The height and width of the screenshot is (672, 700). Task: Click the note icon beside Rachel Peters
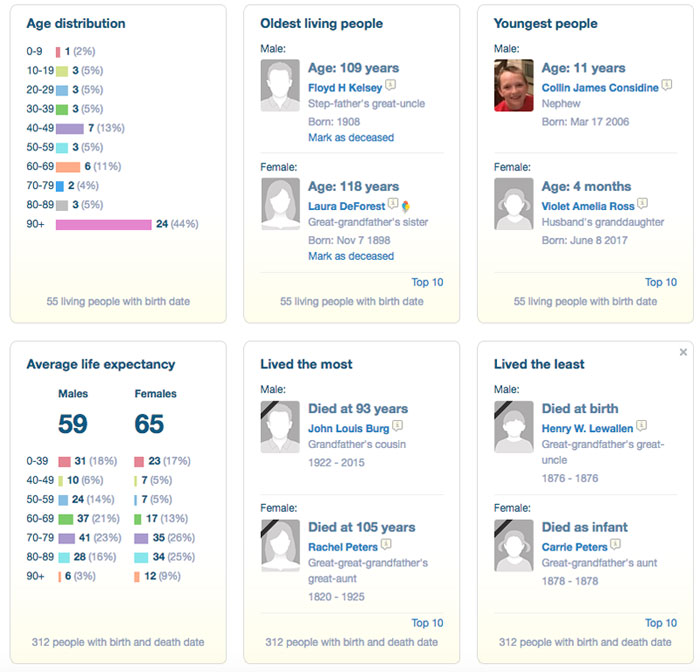click(386, 544)
